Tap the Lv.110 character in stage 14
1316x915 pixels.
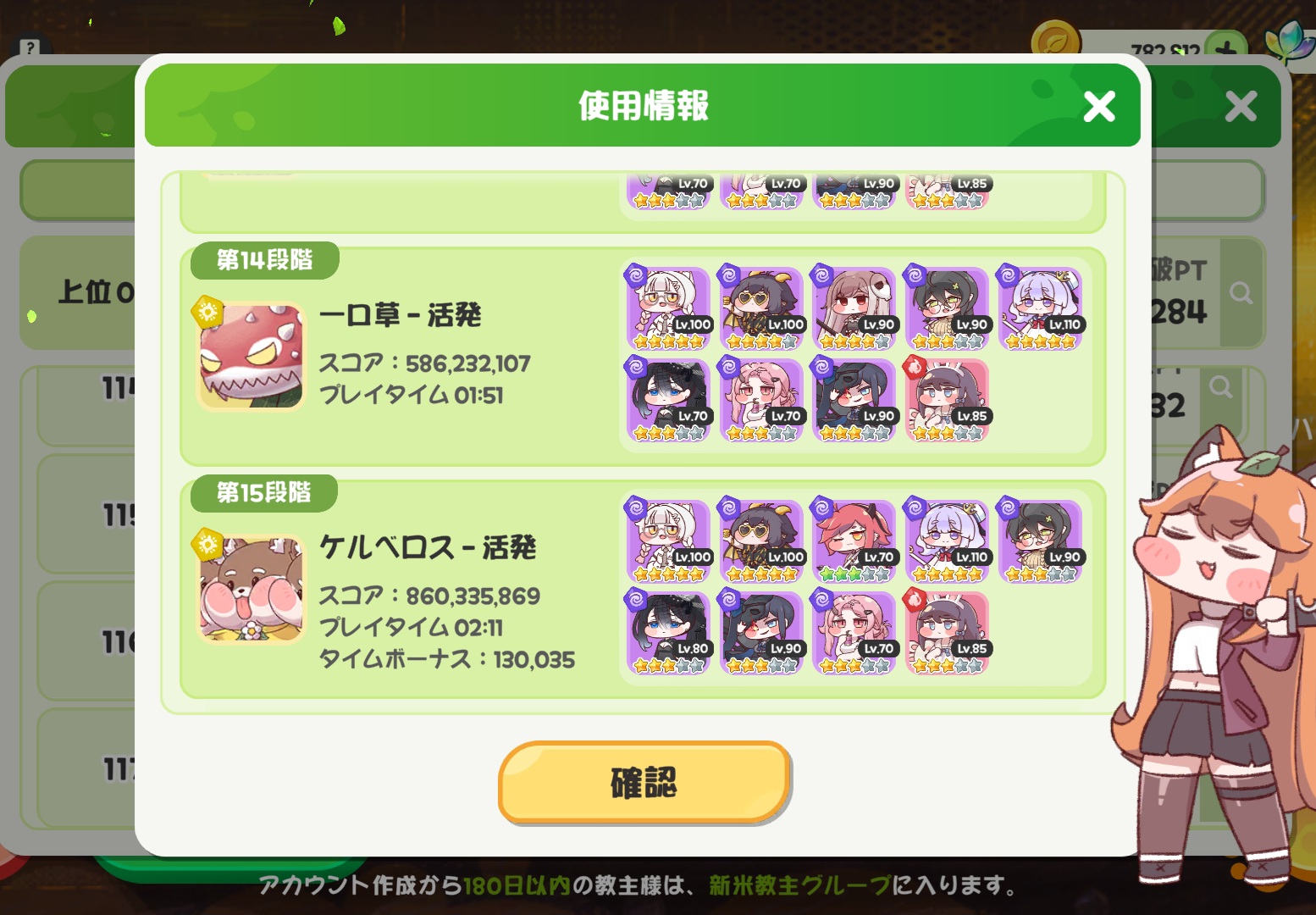(x=1041, y=308)
